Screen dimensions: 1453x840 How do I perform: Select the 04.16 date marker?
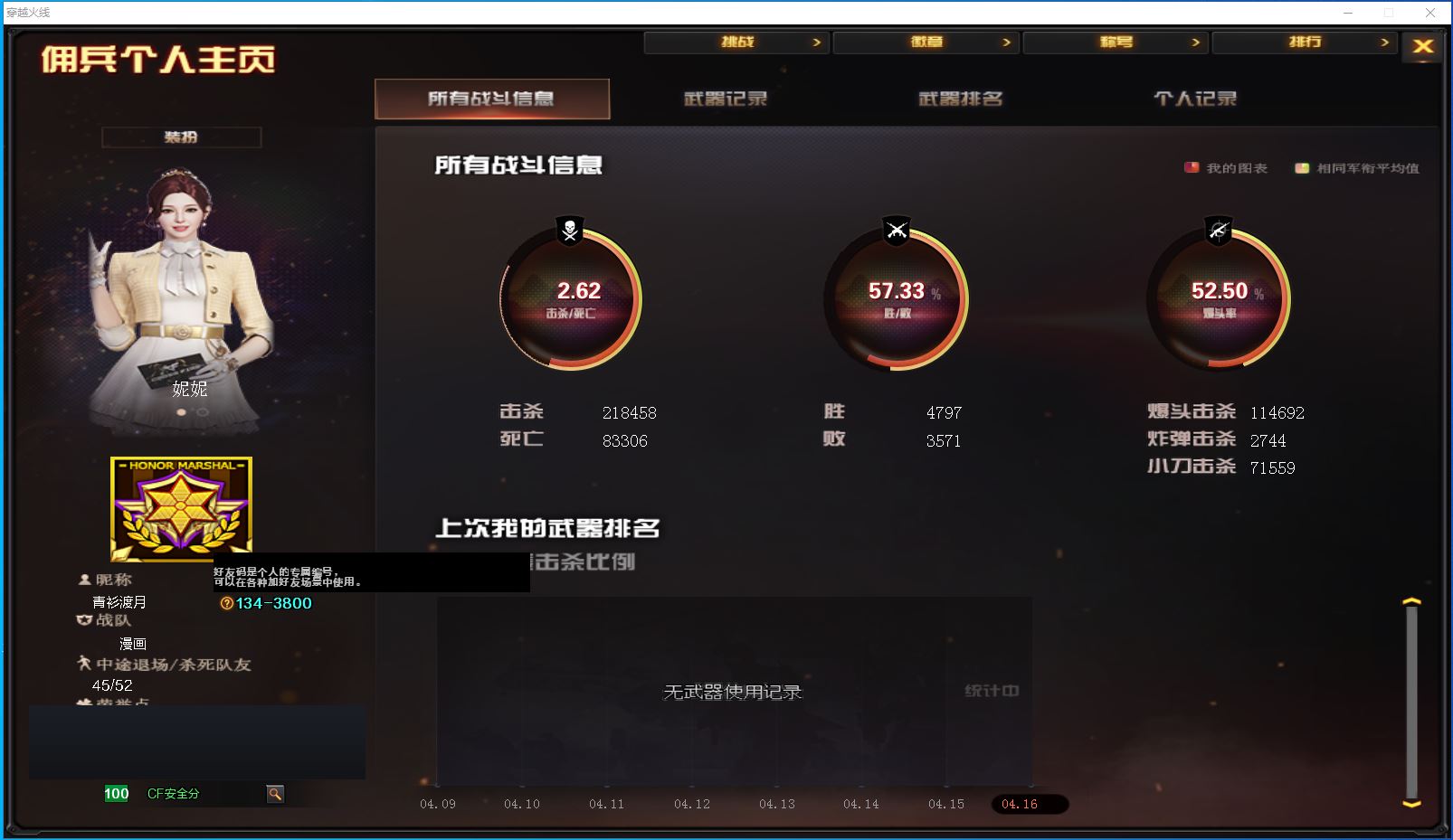pos(1020,804)
